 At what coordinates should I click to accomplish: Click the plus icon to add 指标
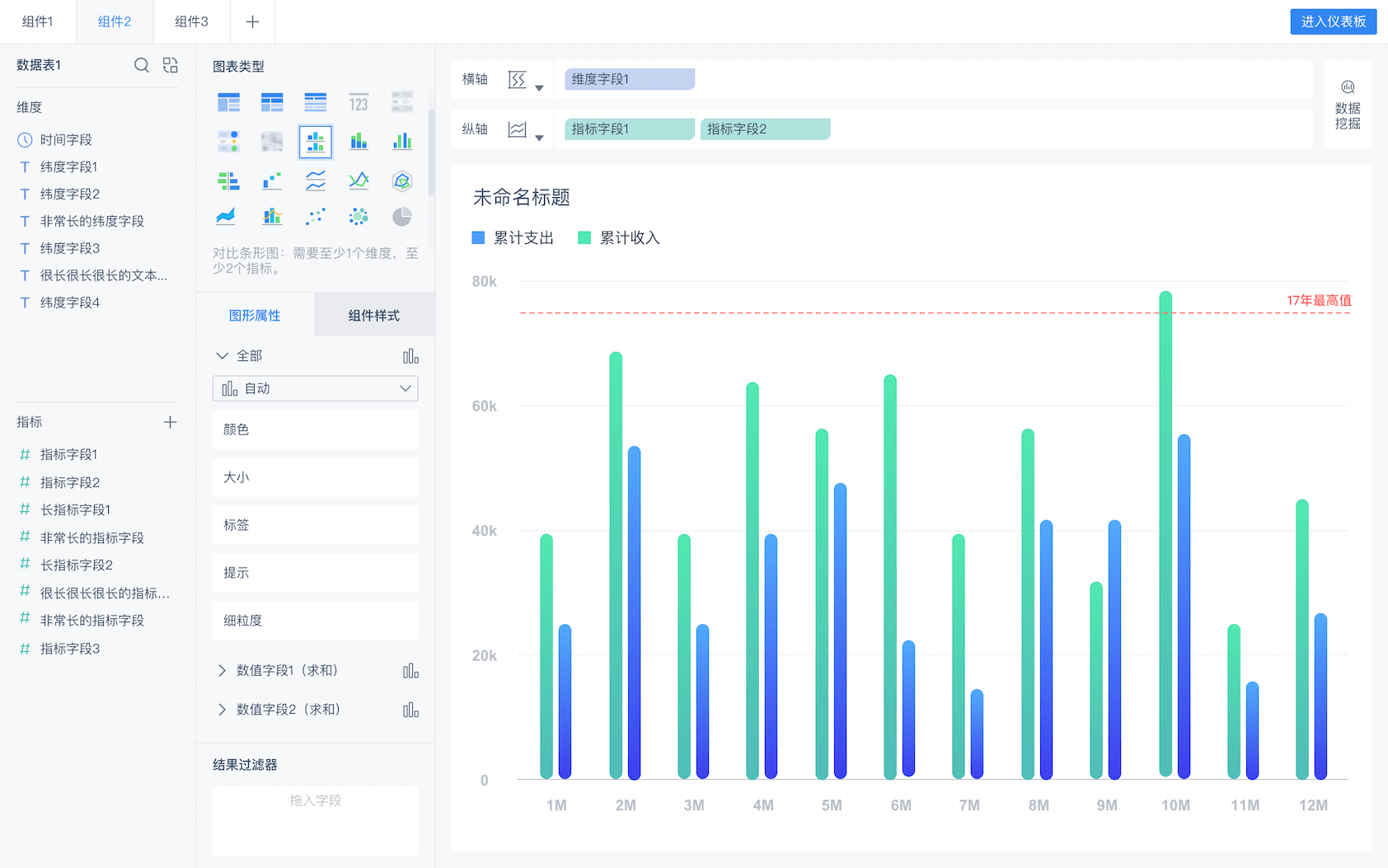coord(170,422)
